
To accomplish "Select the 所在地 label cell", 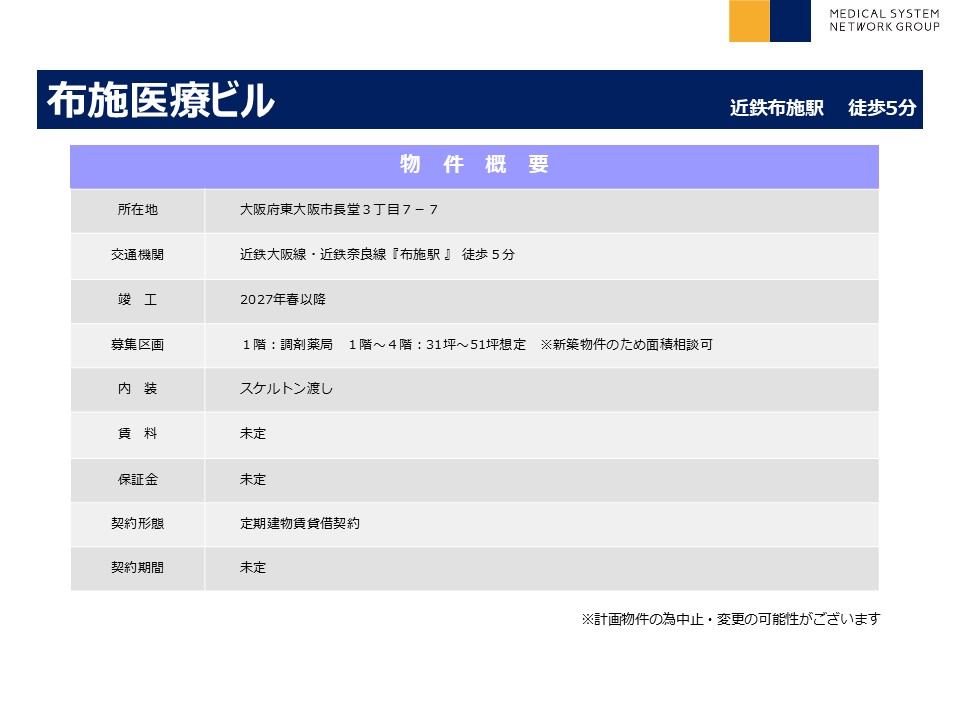I will (137, 211).
